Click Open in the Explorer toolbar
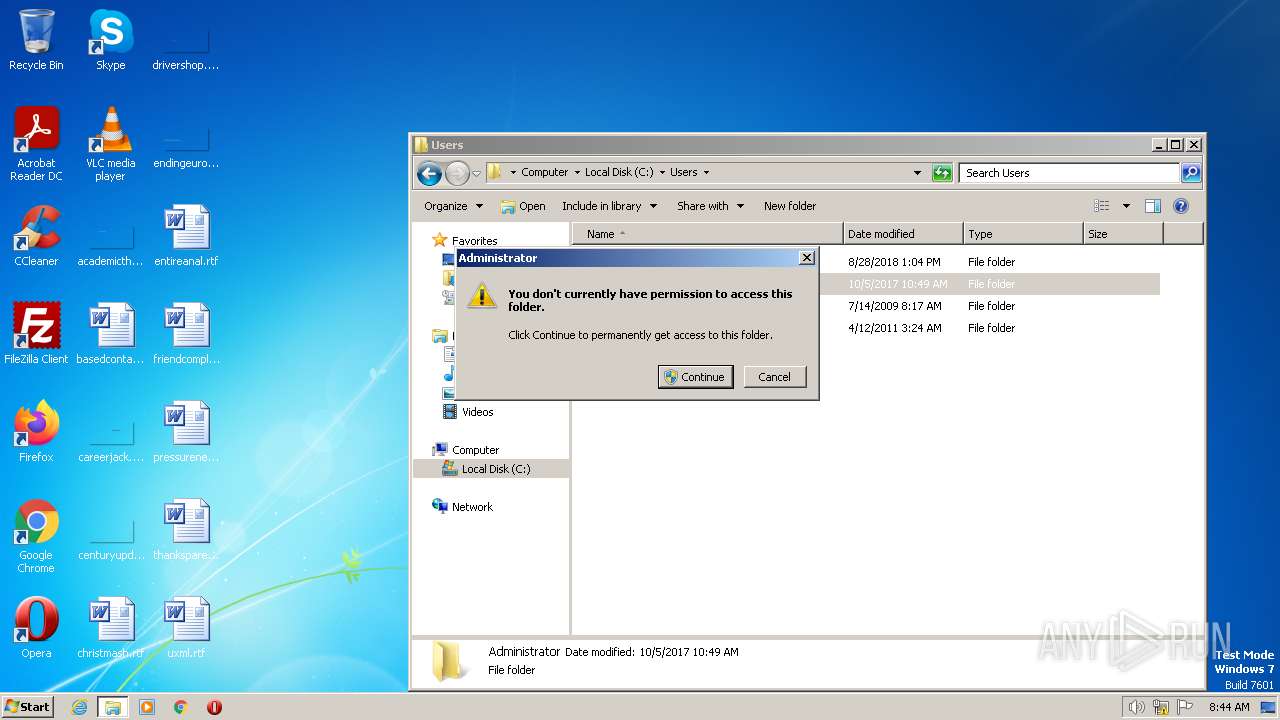Screen dimensions: 1280x720 point(523,206)
